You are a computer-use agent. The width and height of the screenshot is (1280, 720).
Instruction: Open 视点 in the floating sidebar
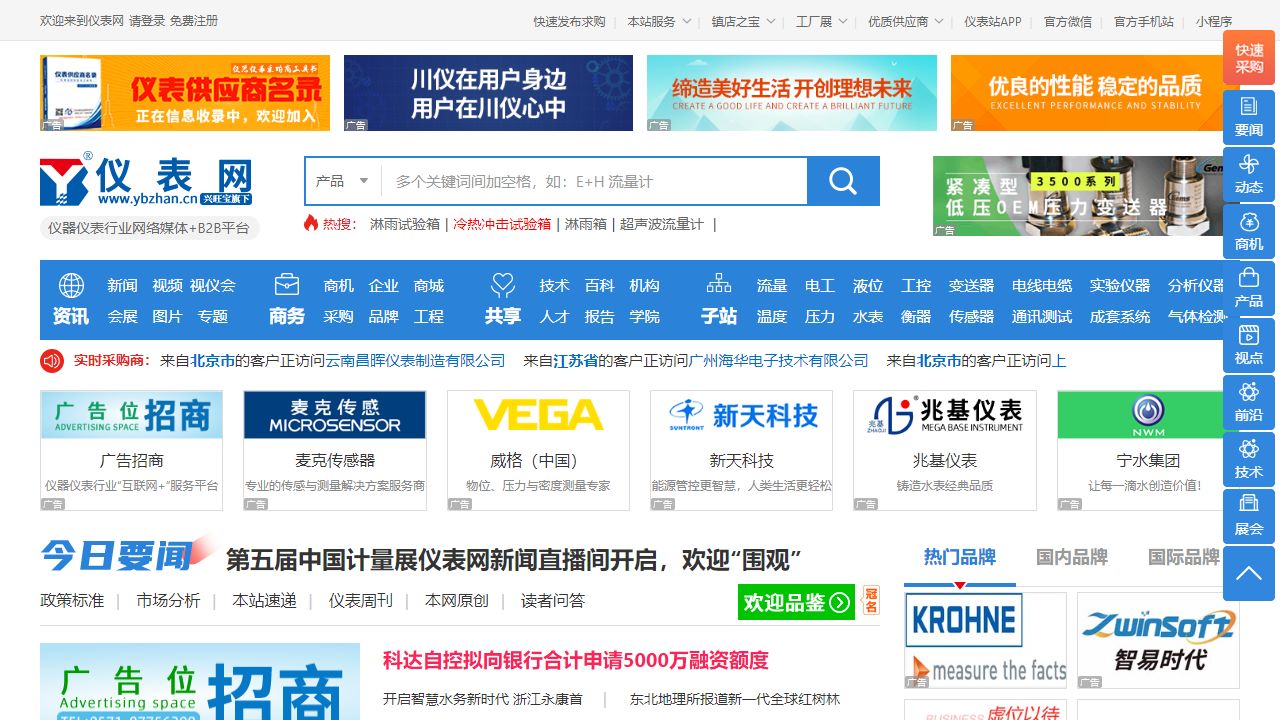pos(1249,345)
